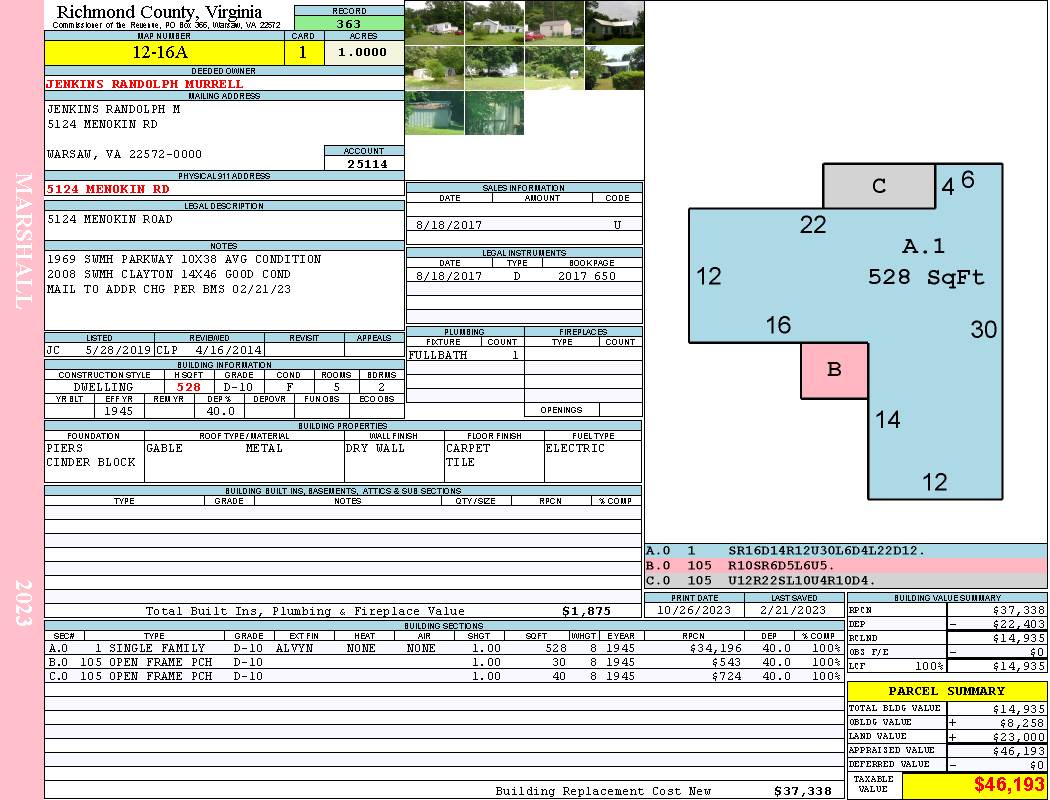Select fuel type ELECTRIC
This screenshot has height=800, width=1050.
575,448
